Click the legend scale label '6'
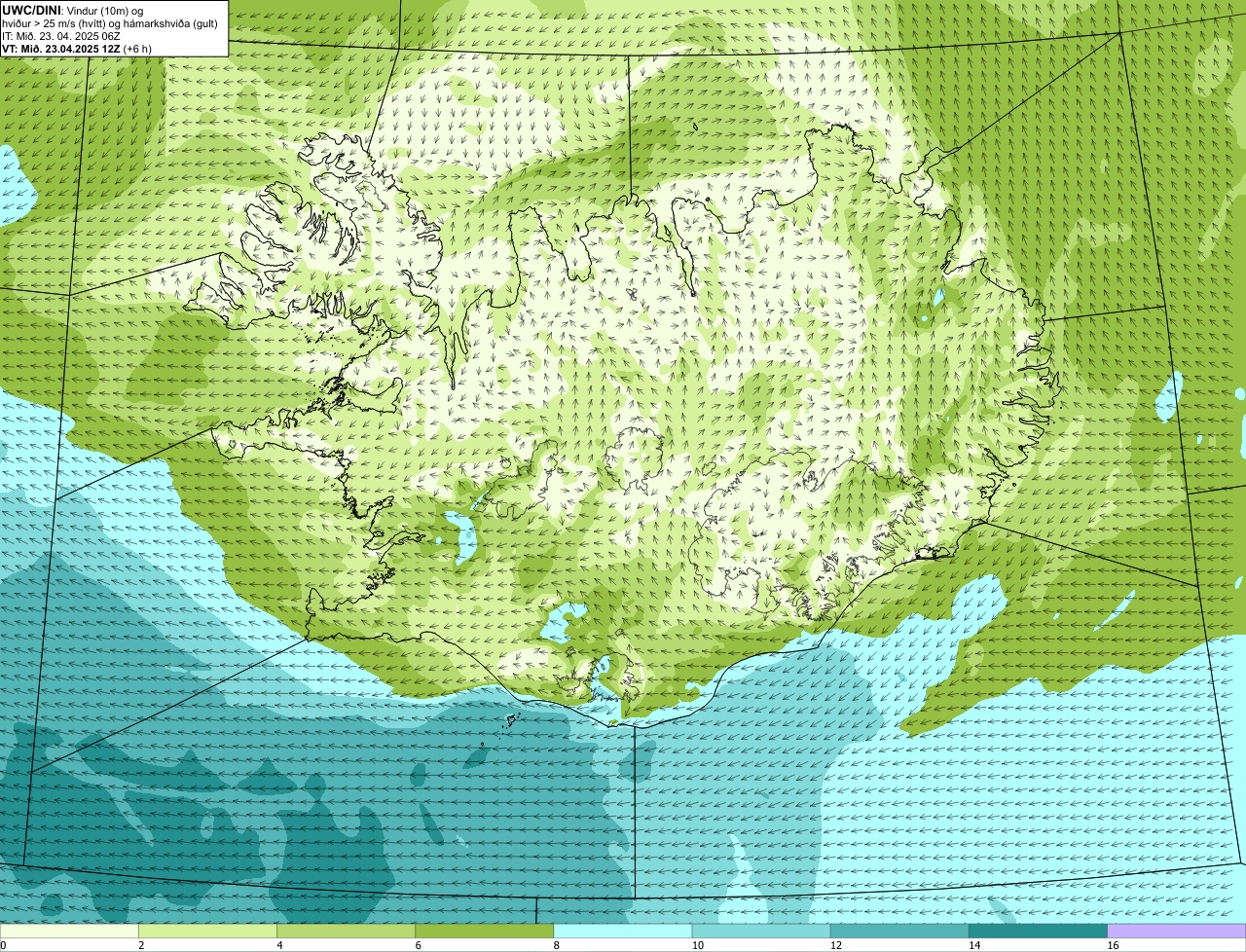The image size is (1246, 952). tap(419, 945)
